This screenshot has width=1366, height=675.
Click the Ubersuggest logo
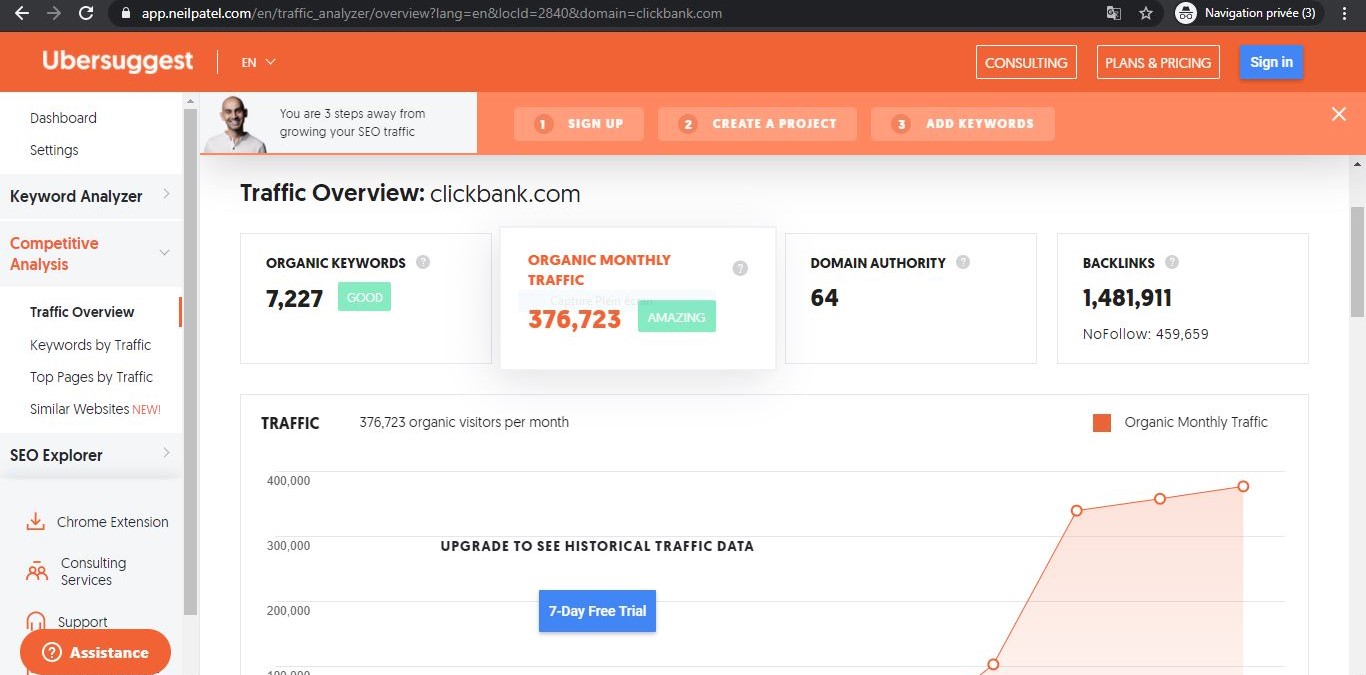pyautogui.click(x=117, y=61)
